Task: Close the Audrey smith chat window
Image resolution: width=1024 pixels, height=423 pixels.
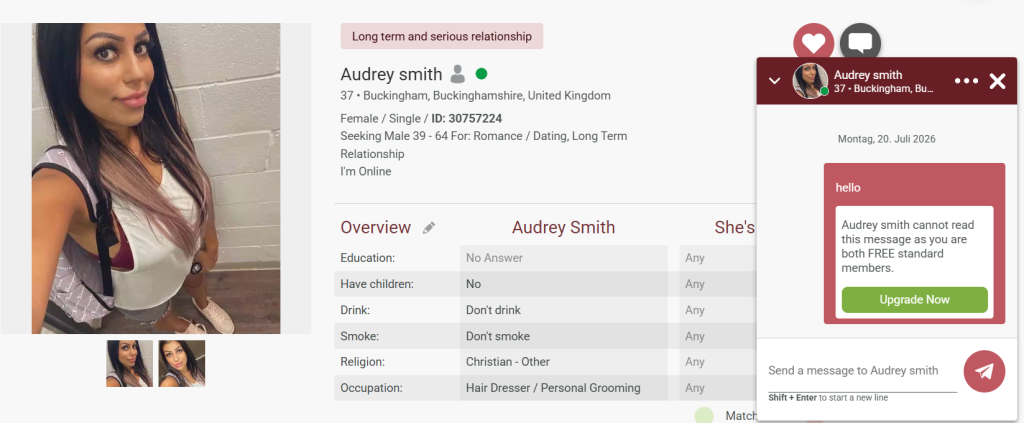Action: click(x=997, y=81)
